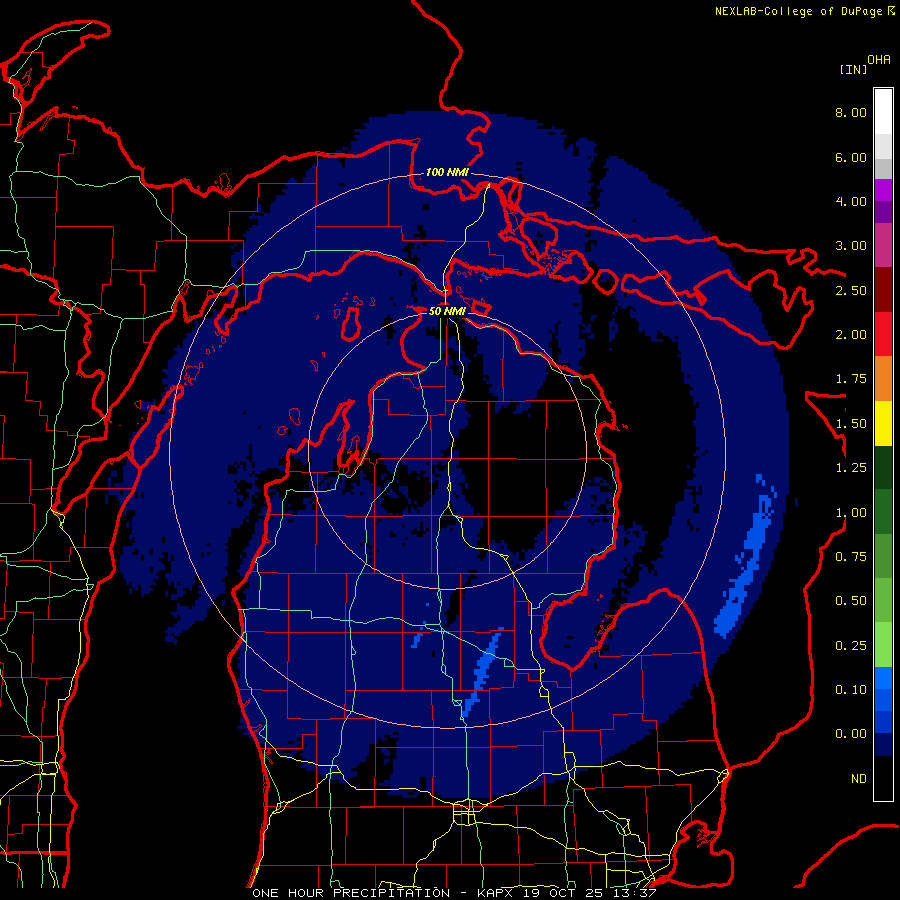Select the 1.00 legend value
The image size is (900, 900).
pos(851,513)
